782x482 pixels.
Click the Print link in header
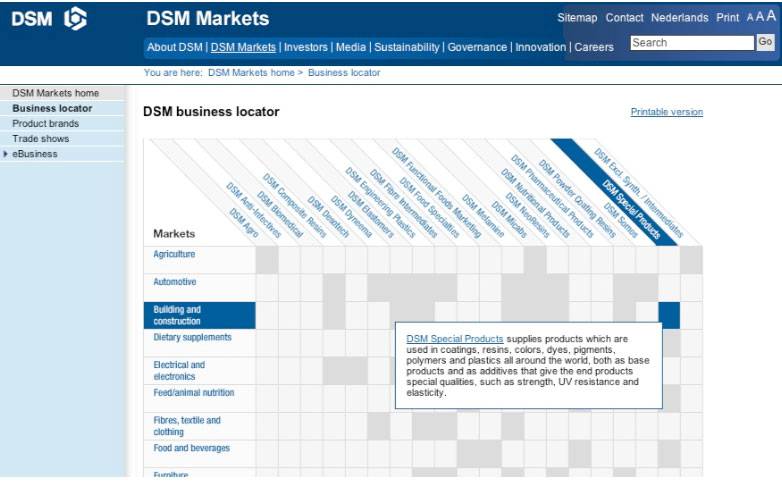(728, 18)
